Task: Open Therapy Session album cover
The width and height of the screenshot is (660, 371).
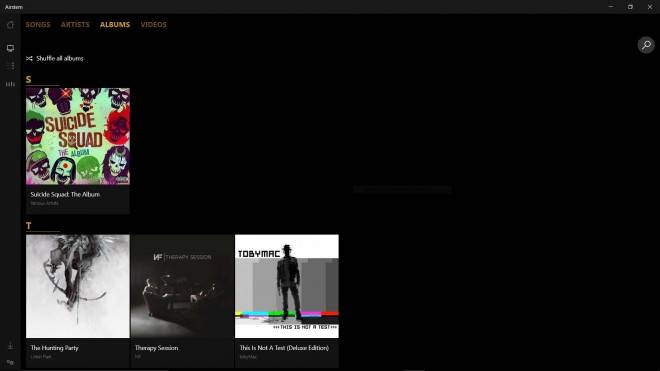Action: click(x=182, y=286)
